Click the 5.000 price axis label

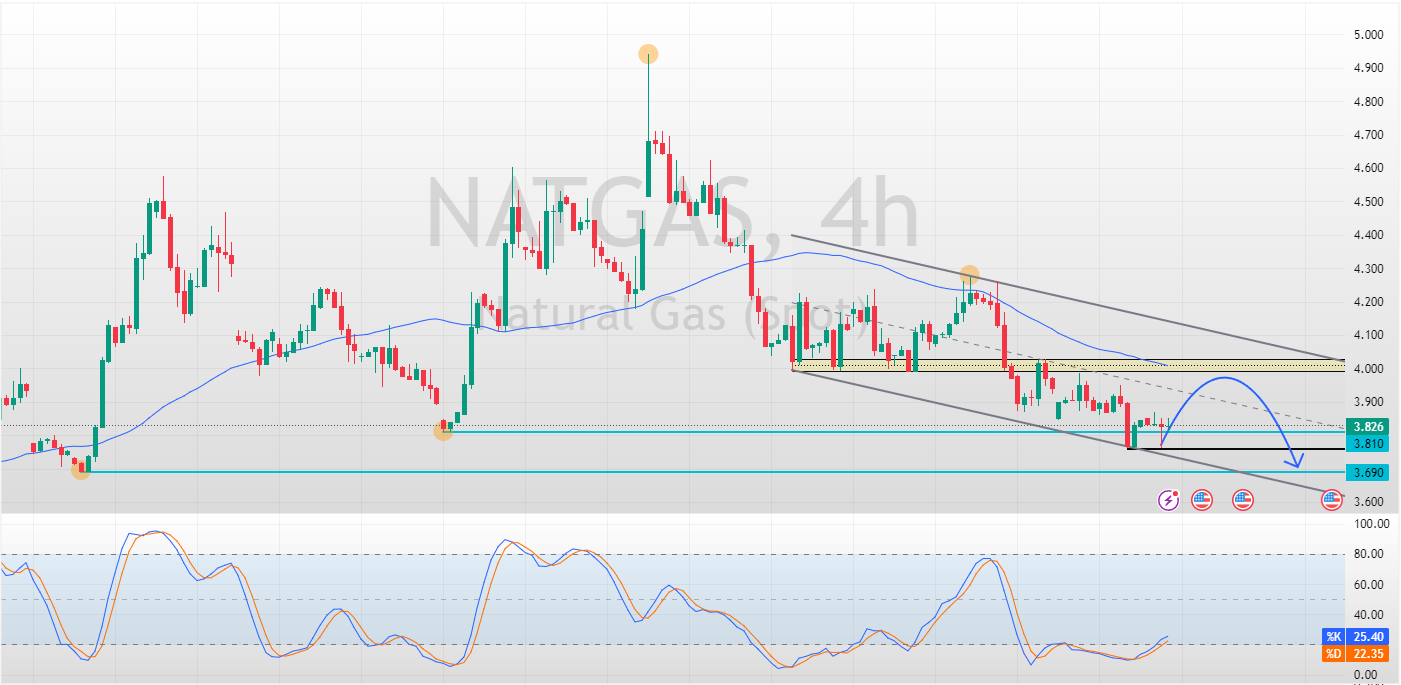tap(1370, 34)
